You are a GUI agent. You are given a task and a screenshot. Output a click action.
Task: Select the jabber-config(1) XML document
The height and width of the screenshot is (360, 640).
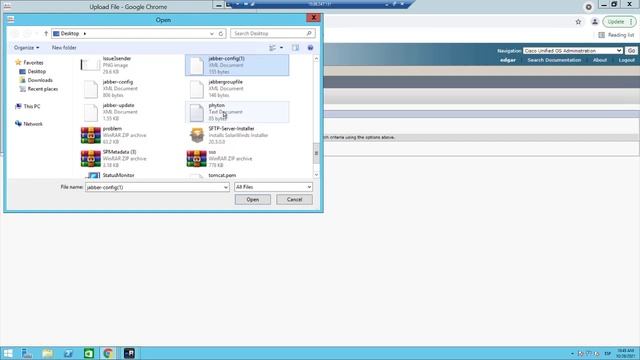237,65
